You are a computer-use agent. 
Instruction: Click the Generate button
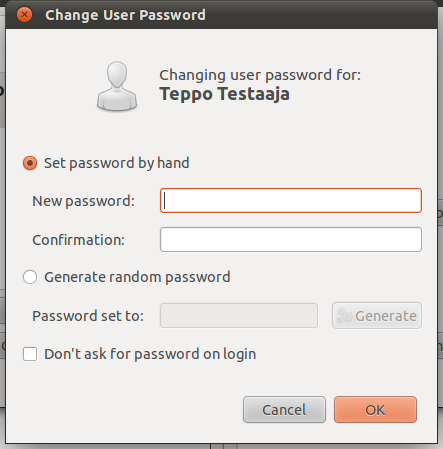(377, 315)
